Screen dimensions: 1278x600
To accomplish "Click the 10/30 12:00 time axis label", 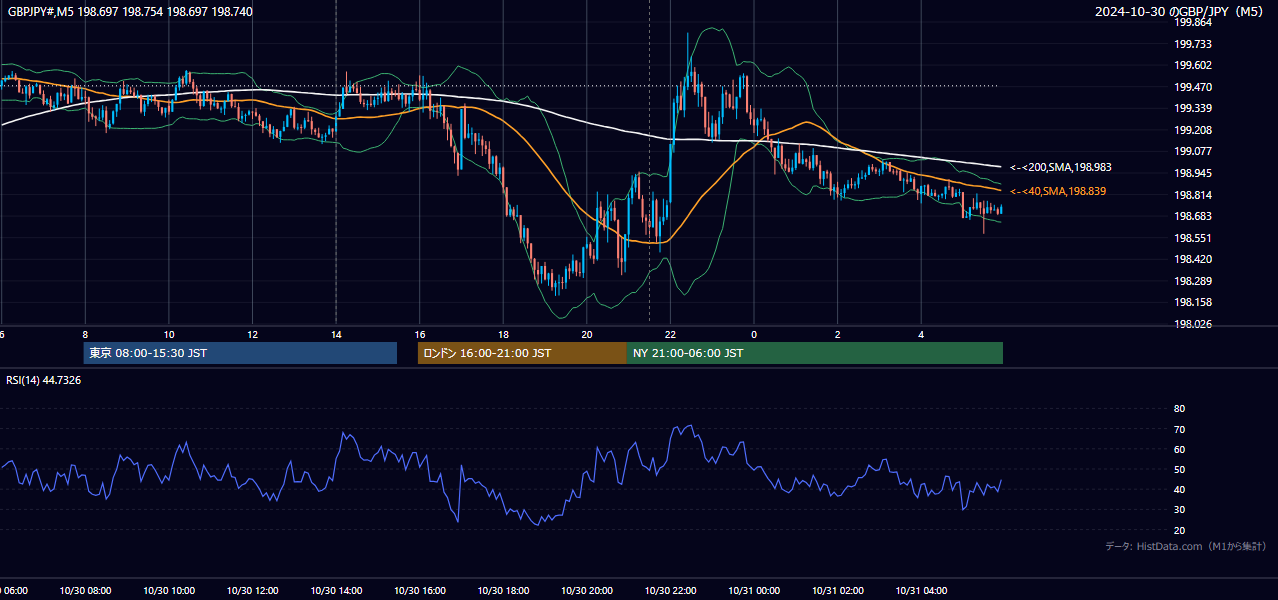I will click(x=252, y=591).
